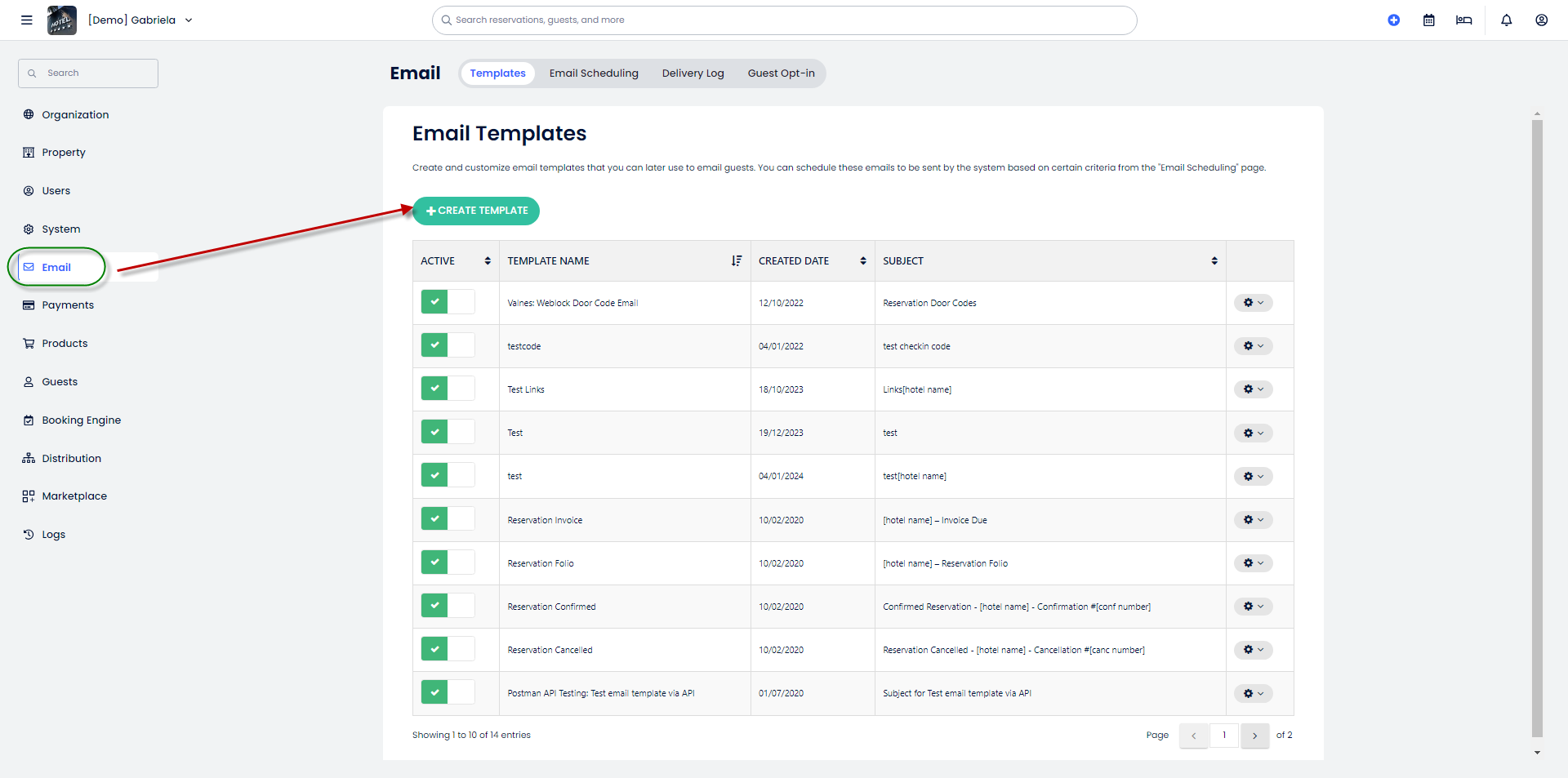Toggle active switch for Reservation Cancelled
Image resolution: width=1568 pixels, height=778 pixels.
[x=447, y=649]
